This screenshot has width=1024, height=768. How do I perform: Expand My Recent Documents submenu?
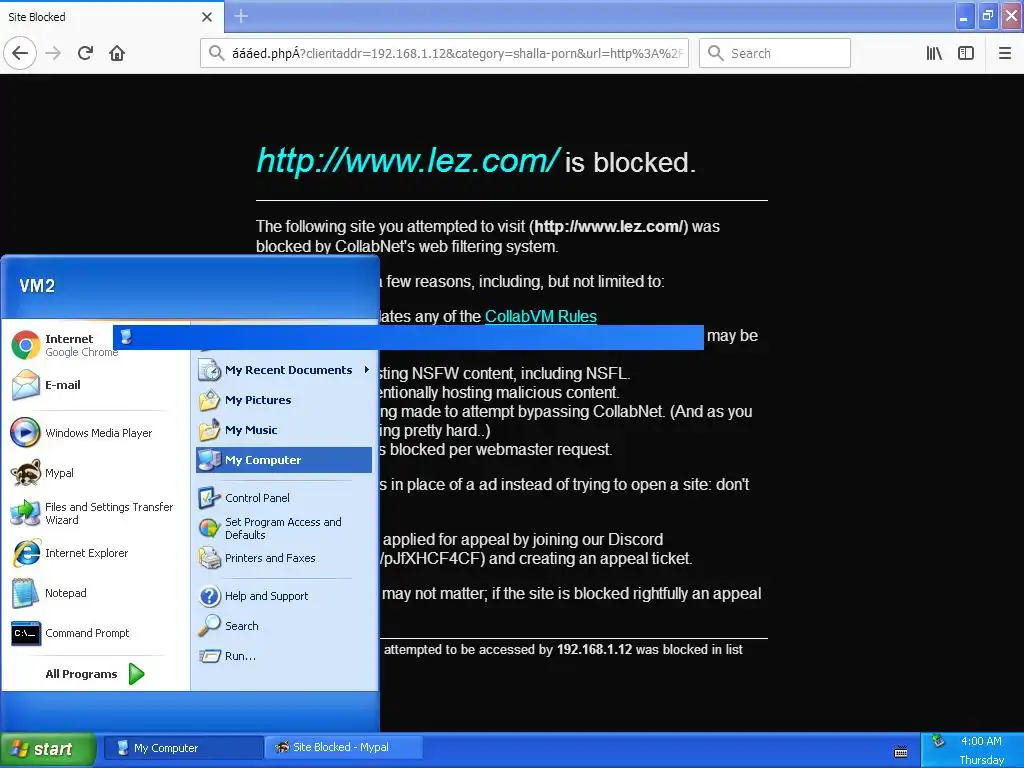tap(284, 370)
